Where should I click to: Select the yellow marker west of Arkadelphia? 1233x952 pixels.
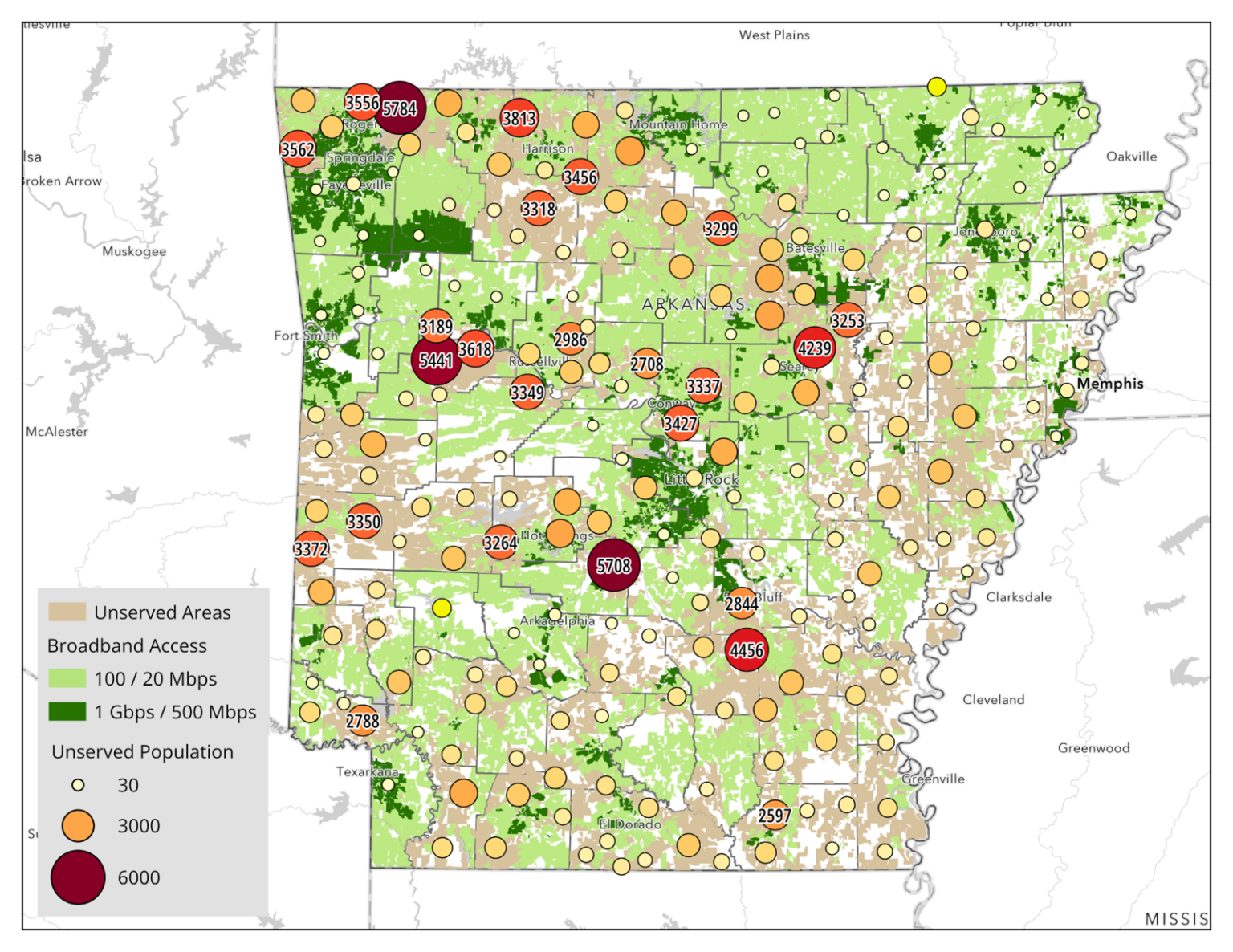442,608
